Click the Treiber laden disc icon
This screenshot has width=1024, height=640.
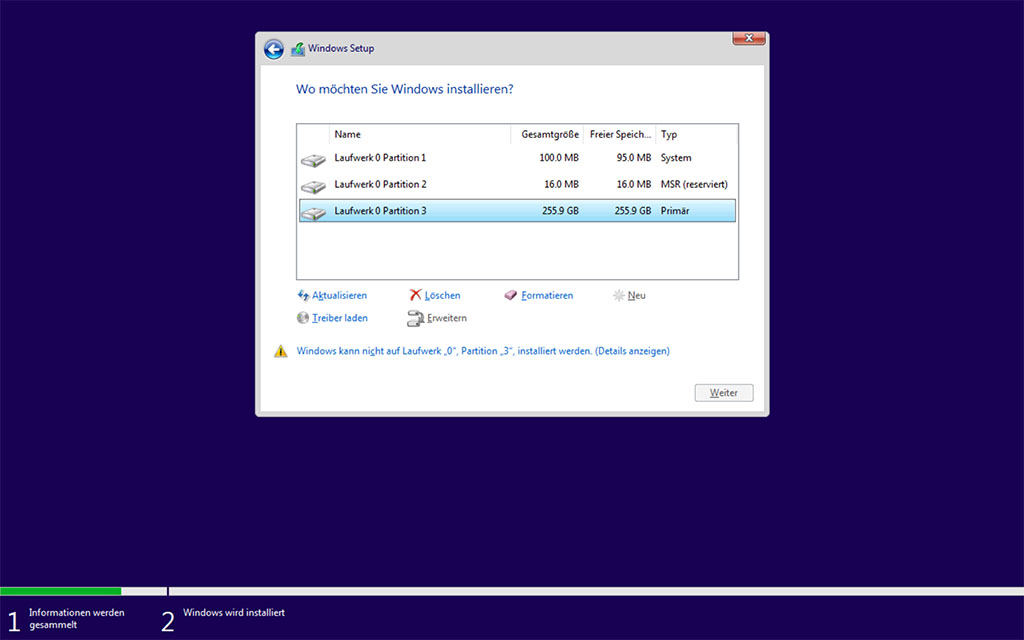click(302, 318)
